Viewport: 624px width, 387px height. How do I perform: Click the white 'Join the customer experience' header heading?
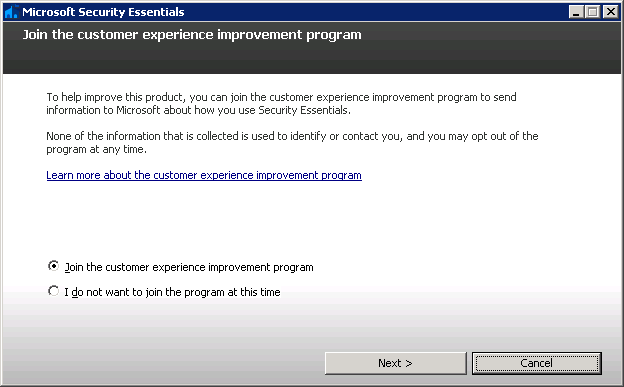click(192, 35)
